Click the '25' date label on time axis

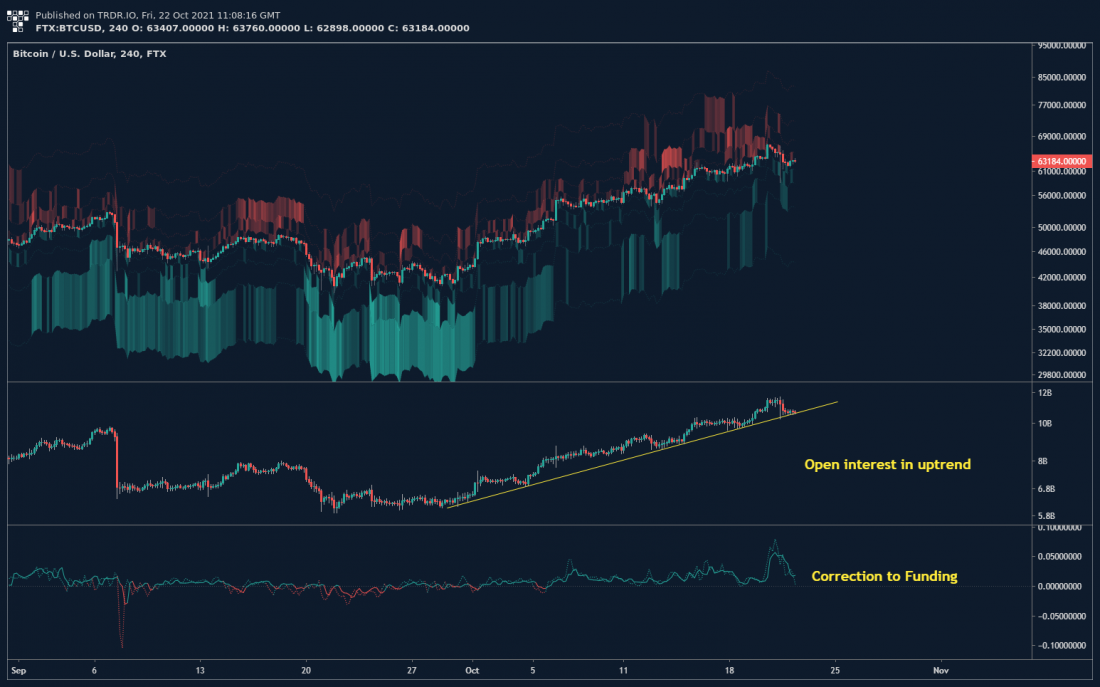click(x=834, y=670)
